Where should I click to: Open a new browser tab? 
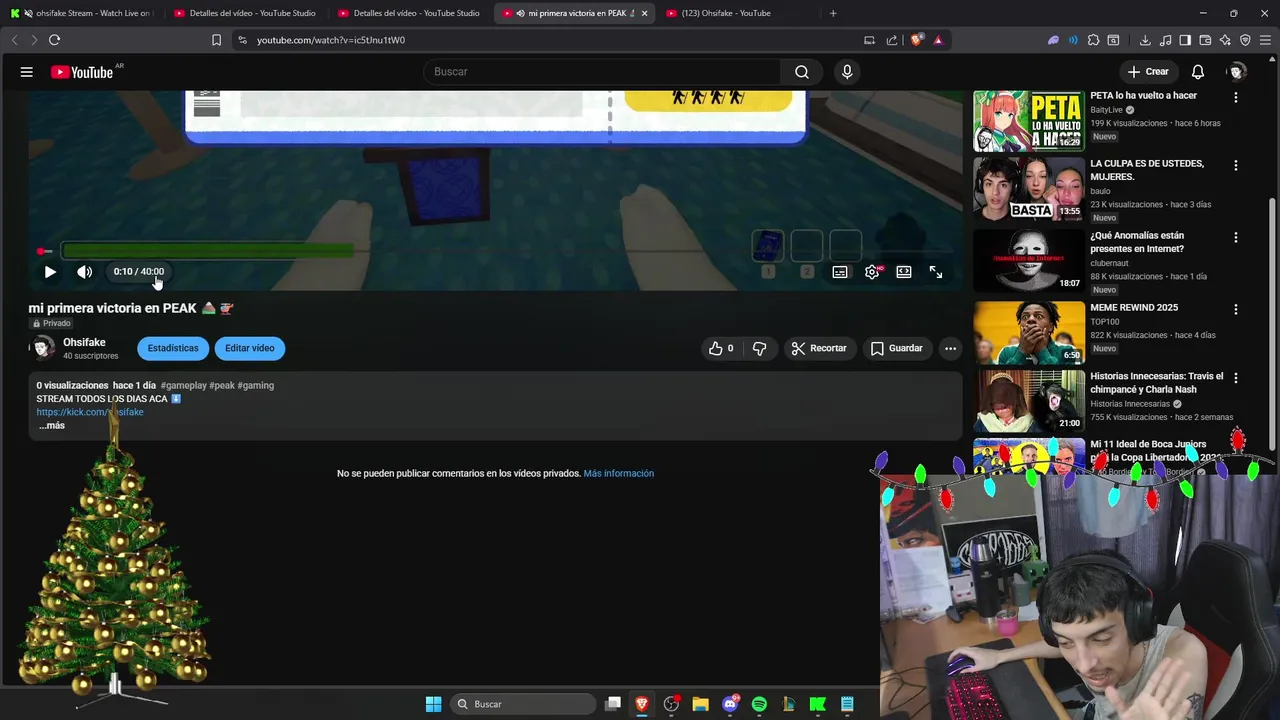pyautogui.click(x=833, y=13)
